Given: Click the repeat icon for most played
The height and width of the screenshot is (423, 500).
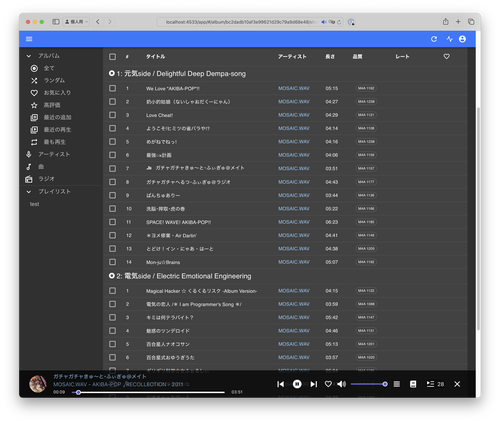Looking at the screenshot, I should point(34,142).
